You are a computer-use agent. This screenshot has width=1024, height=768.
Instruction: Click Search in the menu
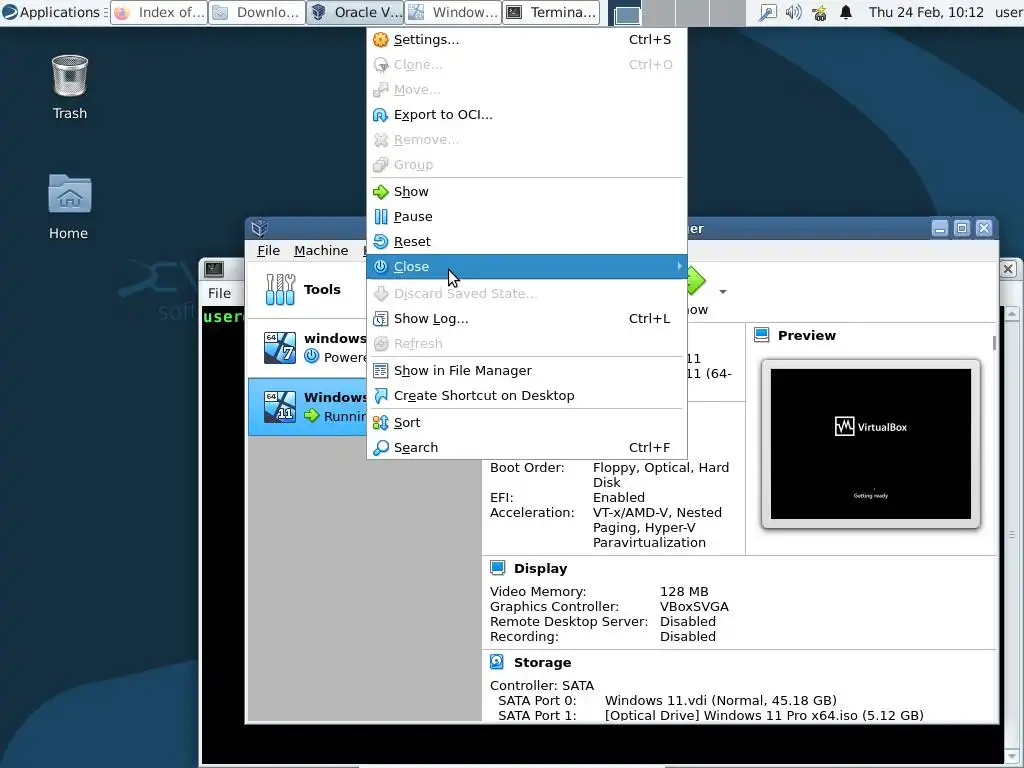click(x=526, y=448)
